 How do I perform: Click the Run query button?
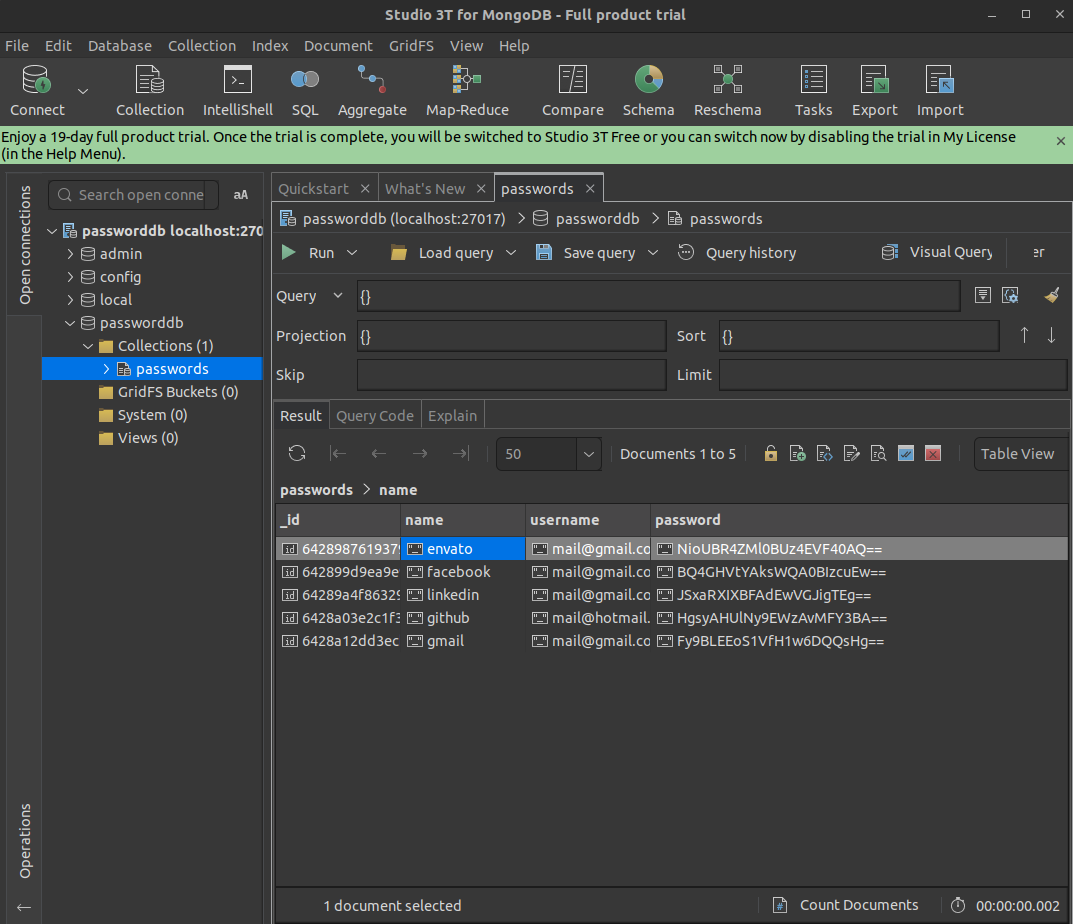pyautogui.click(x=308, y=253)
